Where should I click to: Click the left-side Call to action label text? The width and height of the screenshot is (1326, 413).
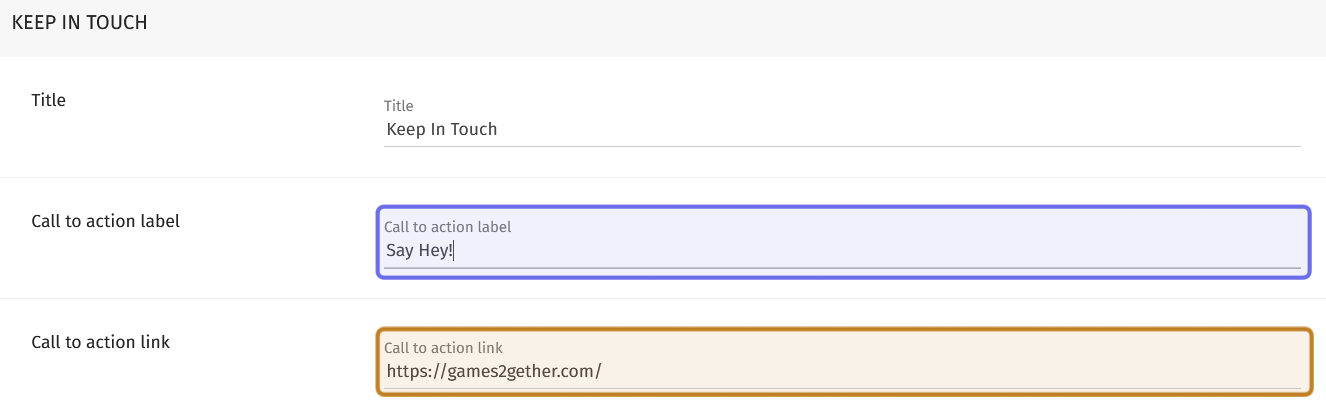click(106, 221)
